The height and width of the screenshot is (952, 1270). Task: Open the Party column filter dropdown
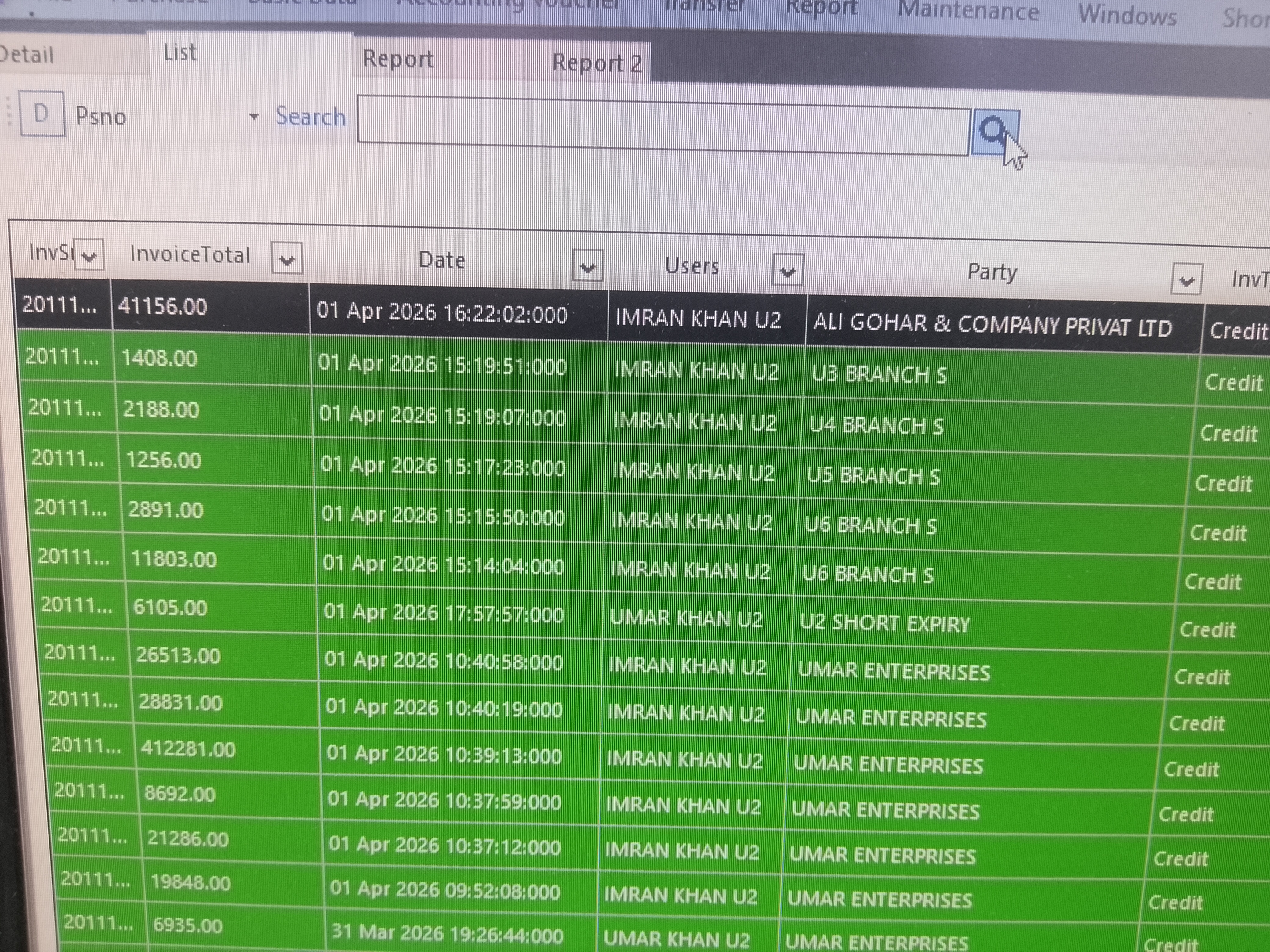(x=1186, y=279)
